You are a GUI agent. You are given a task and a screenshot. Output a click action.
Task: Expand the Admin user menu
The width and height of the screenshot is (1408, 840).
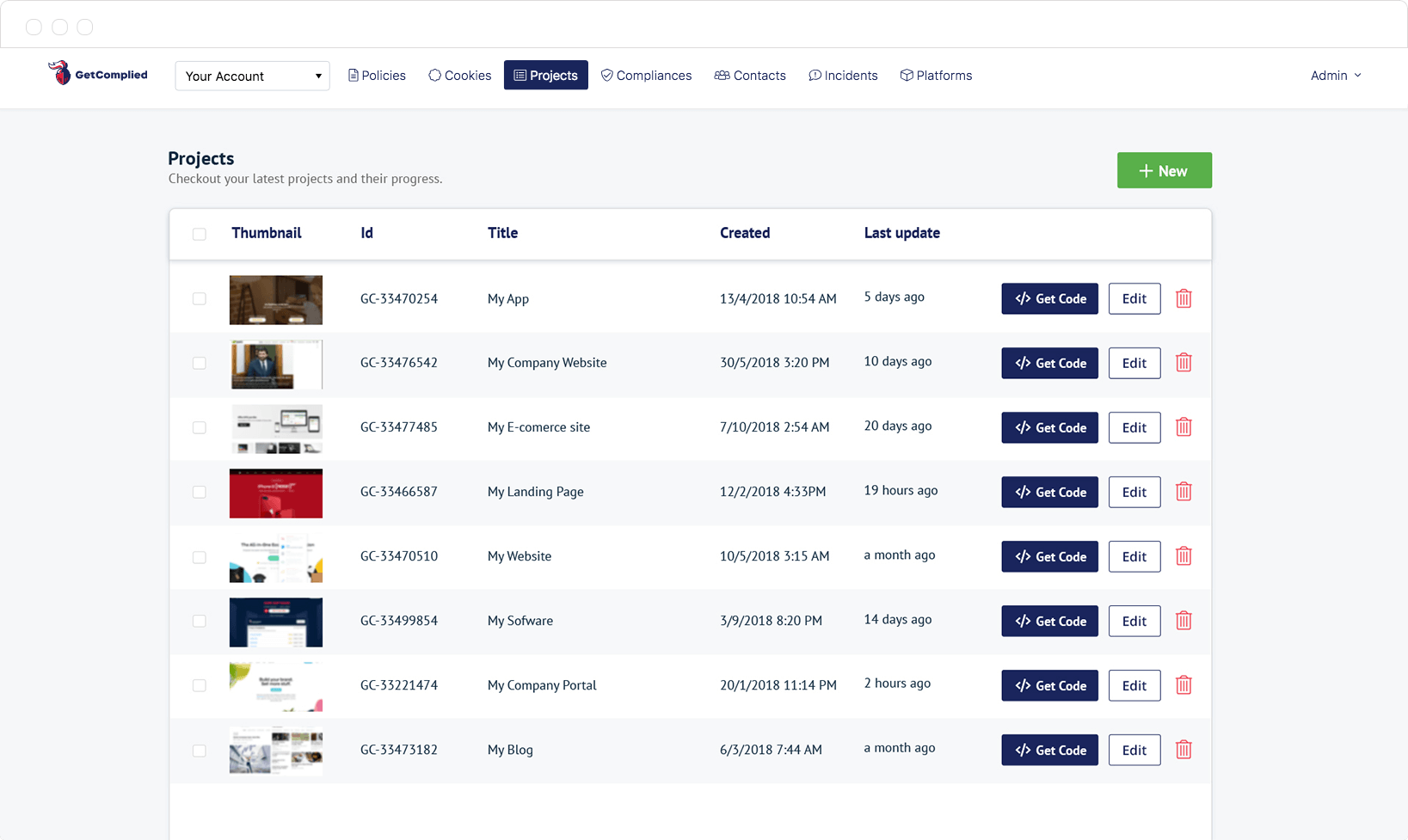coord(1335,76)
